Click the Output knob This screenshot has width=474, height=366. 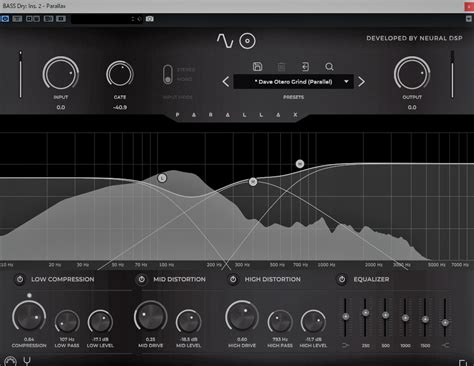(412, 73)
